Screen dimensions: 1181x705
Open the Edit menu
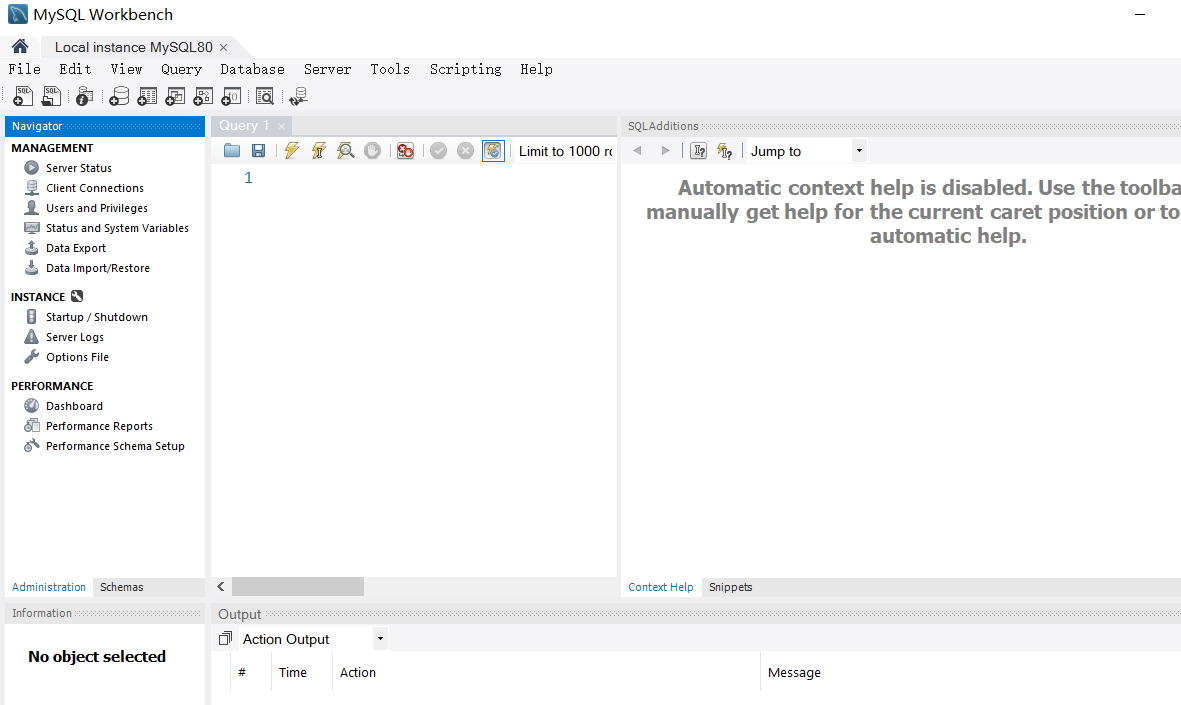[x=75, y=69]
